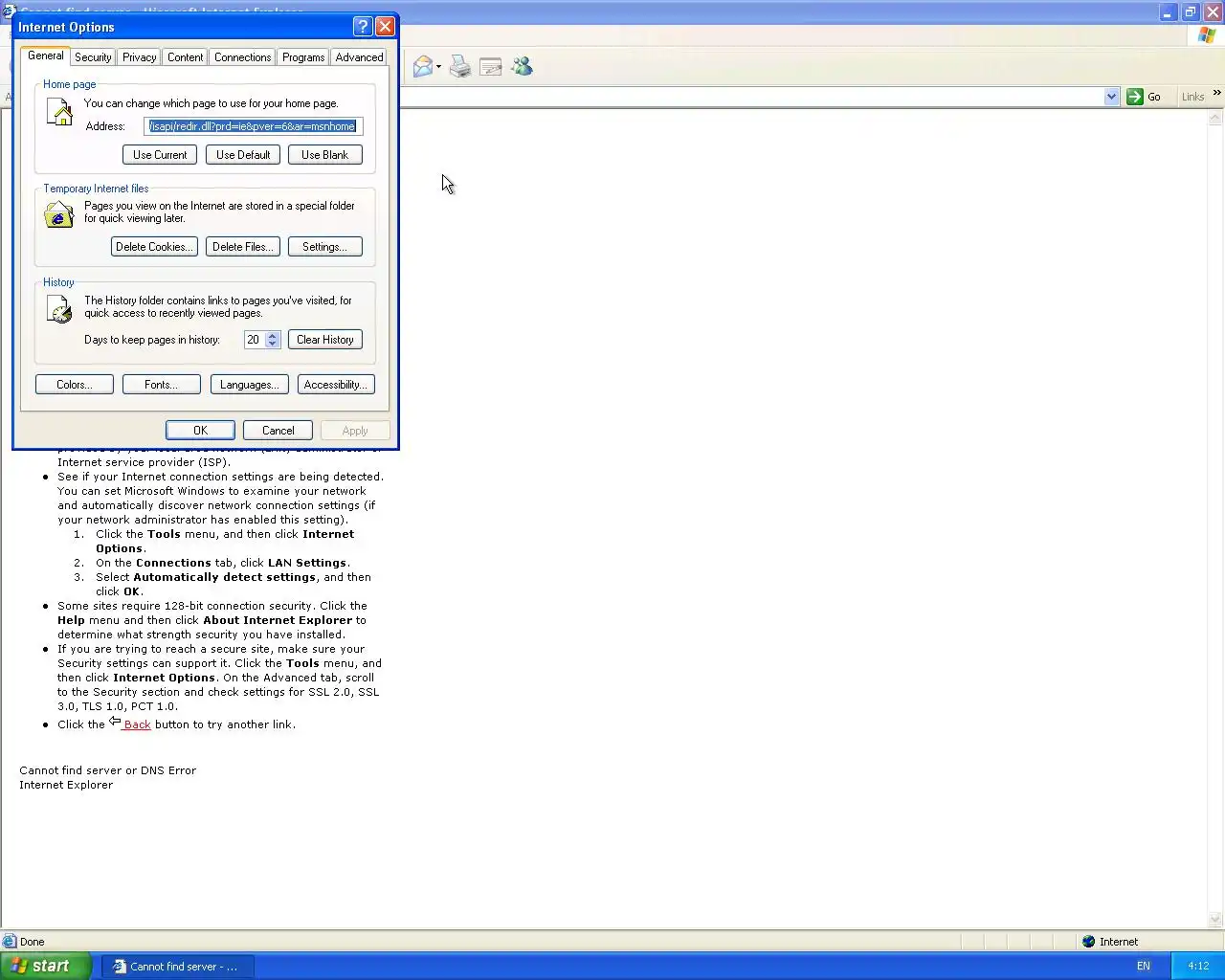Switch to the Privacy tab
This screenshot has width=1225, height=980.
[x=140, y=57]
